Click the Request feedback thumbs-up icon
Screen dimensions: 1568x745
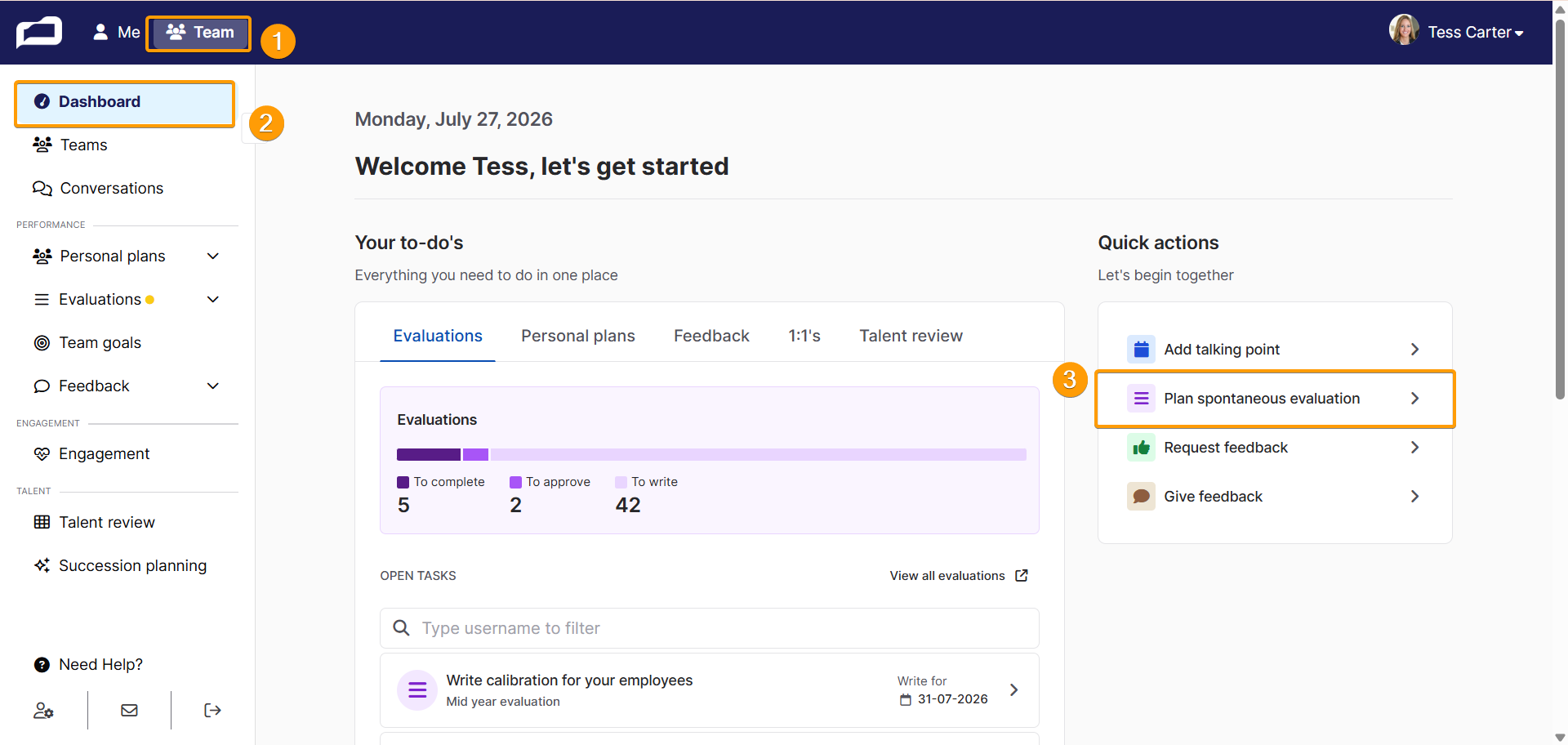pos(1141,448)
